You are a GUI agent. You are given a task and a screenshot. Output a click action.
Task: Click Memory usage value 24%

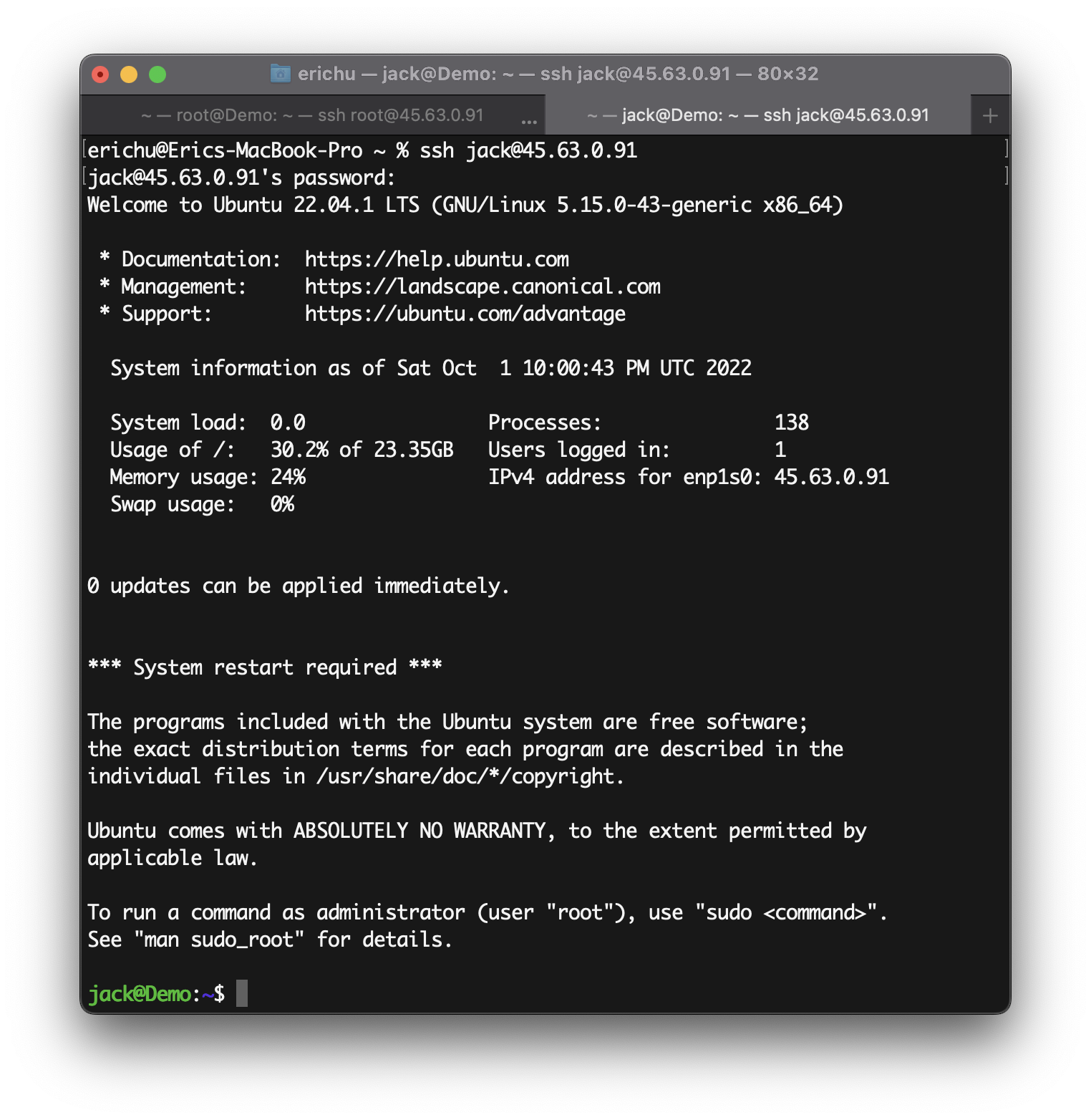pyautogui.click(x=288, y=477)
